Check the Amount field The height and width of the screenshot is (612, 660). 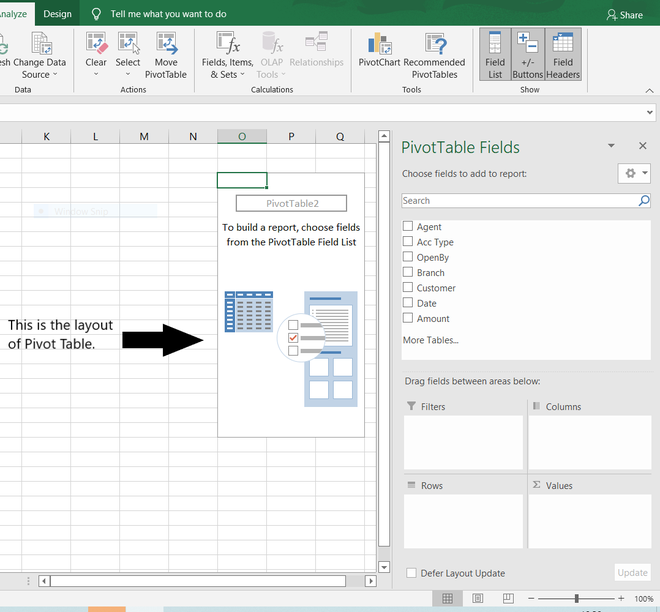(408, 318)
